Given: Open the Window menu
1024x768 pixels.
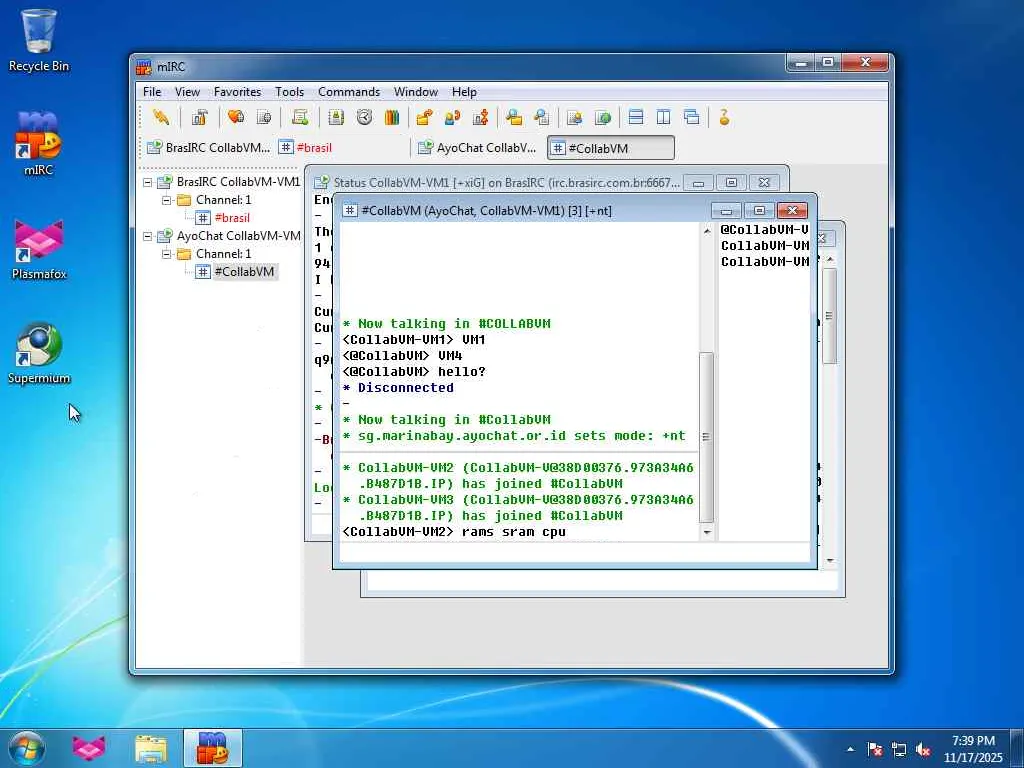Looking at the screenshot, I should [415, 92].
